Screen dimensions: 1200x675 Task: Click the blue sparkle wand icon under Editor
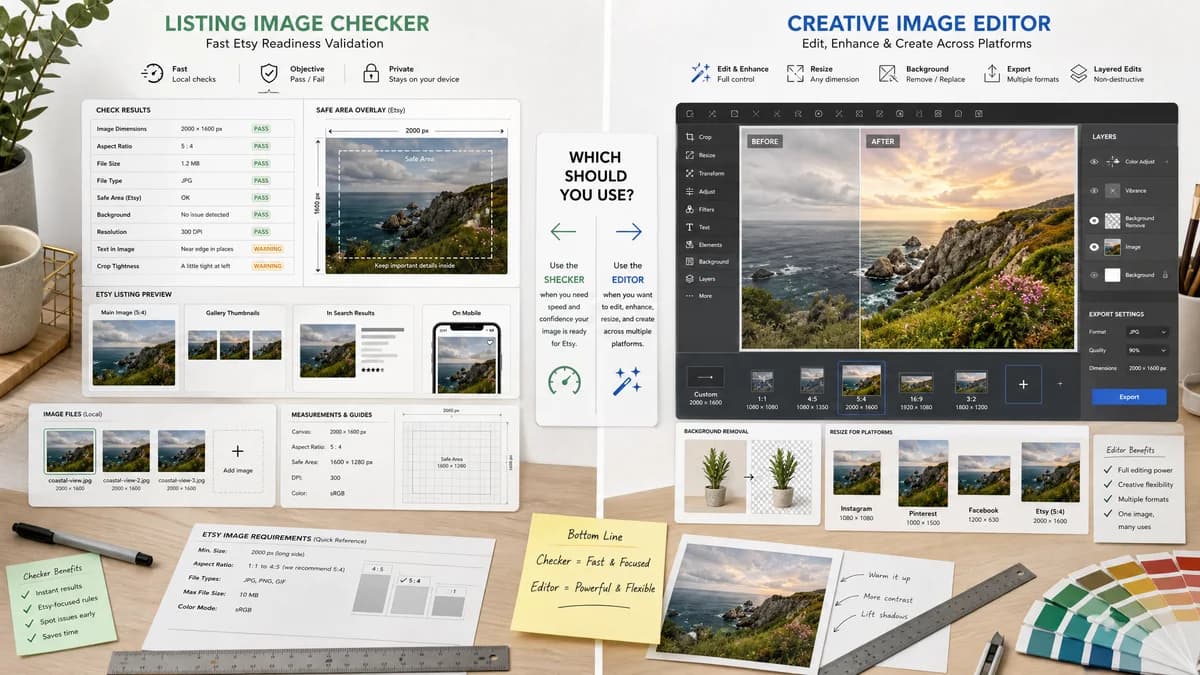click(627, 380)
